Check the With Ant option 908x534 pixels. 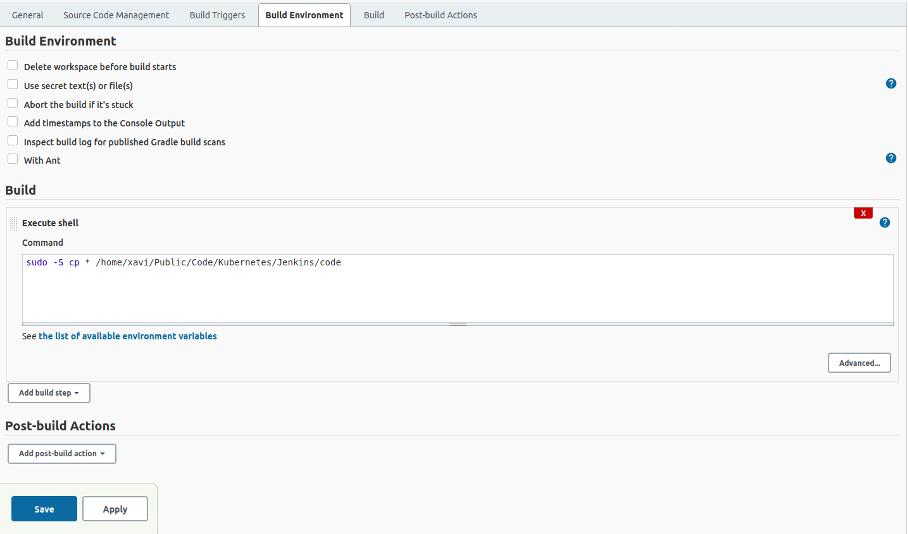[13, 159]
